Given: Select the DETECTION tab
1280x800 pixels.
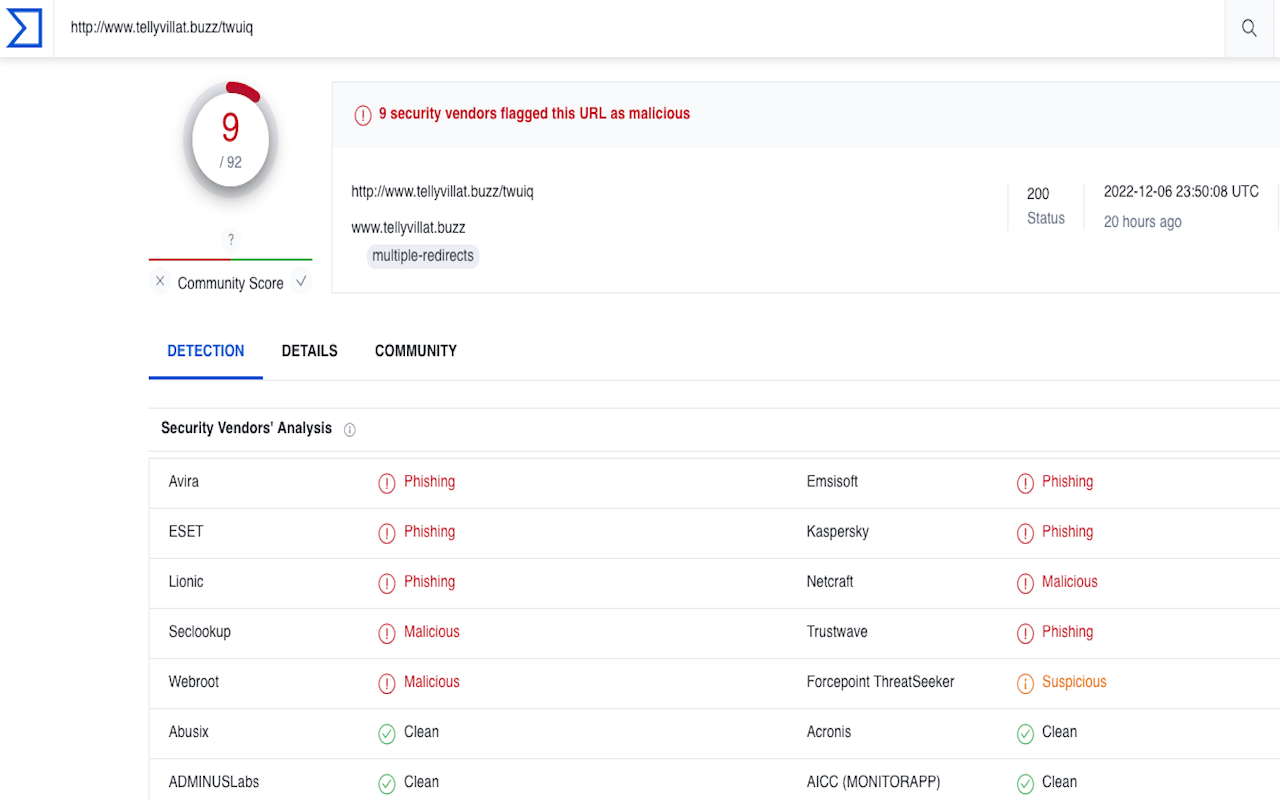Looking at the screenshot, I should pos(206,351).
